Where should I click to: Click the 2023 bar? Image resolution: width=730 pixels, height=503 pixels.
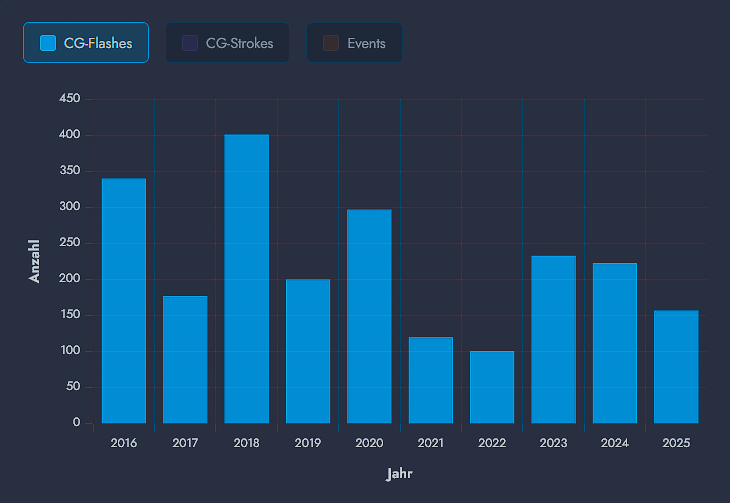pyautogui.click(x=553, y=339)
